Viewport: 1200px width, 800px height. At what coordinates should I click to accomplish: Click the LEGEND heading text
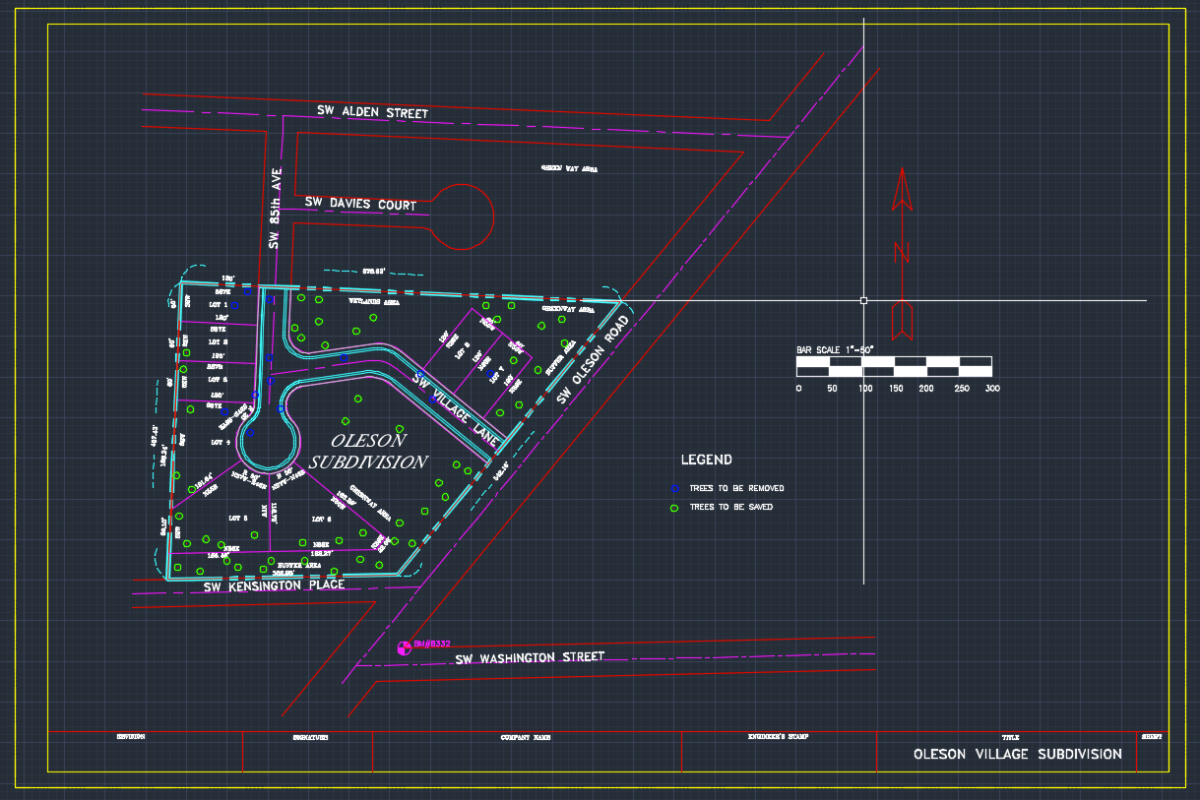click(707, 460)
